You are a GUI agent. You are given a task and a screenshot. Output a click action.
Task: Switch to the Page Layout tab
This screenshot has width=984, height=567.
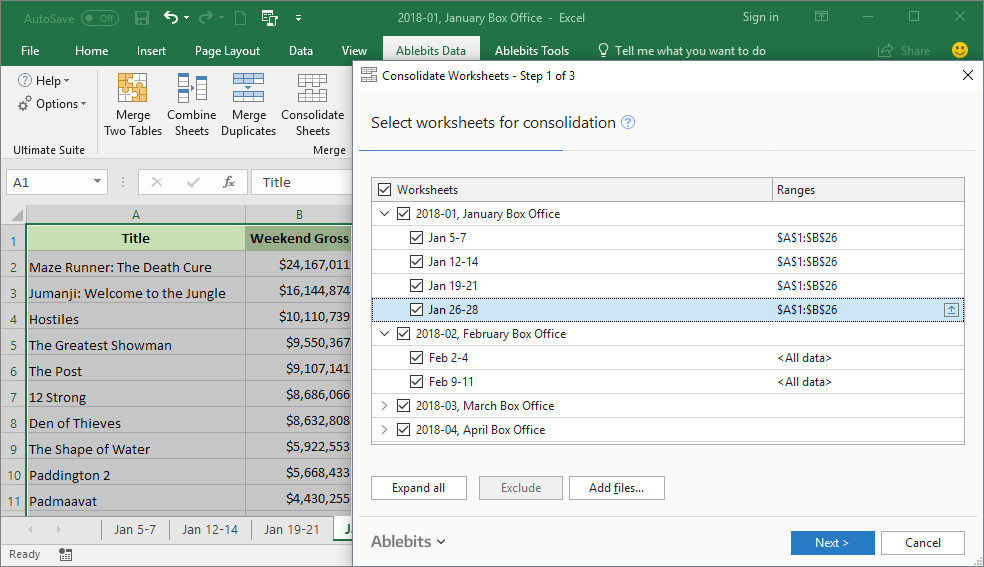click(227, 51)
